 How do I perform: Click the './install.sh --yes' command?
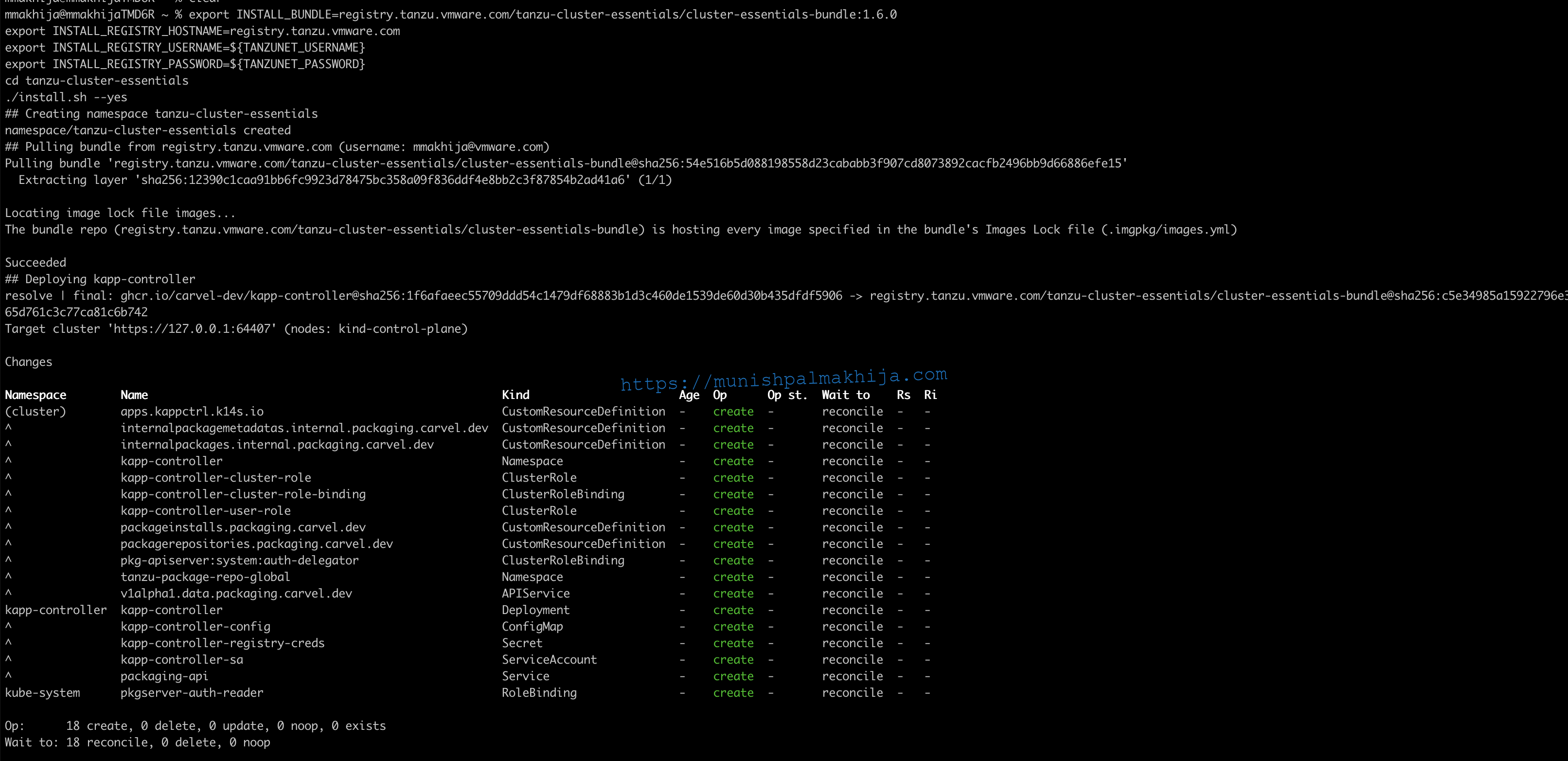coord(66,97)
